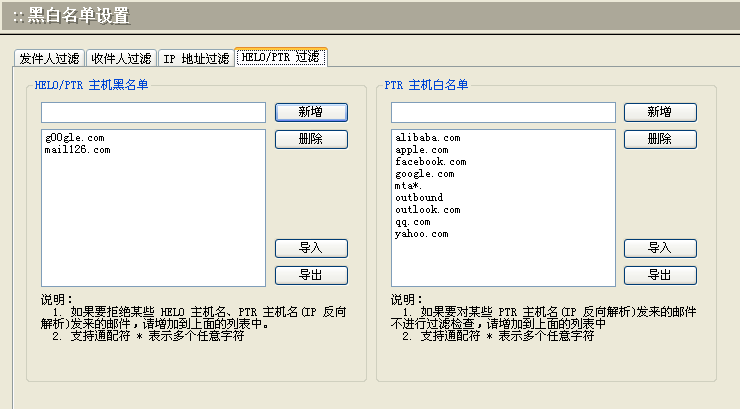Select alibaba.com in the whitelist
This screenshot has height=409, width=740.
[x=427, y=138]
